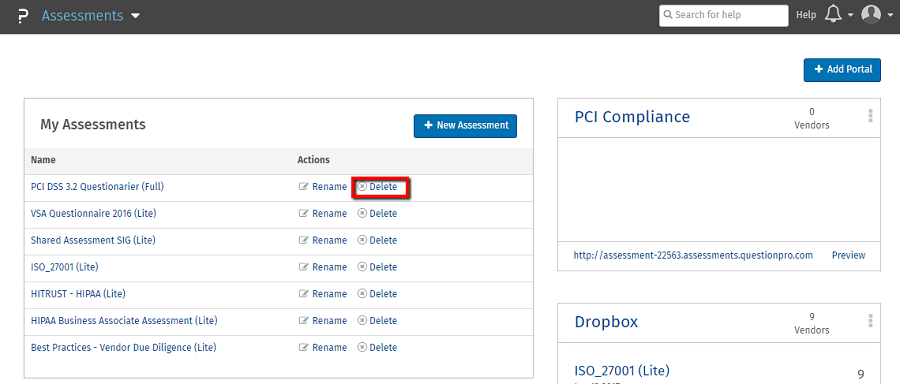Click the New Assessment button
Screen dimensions: 900x384
pos(465,126)
